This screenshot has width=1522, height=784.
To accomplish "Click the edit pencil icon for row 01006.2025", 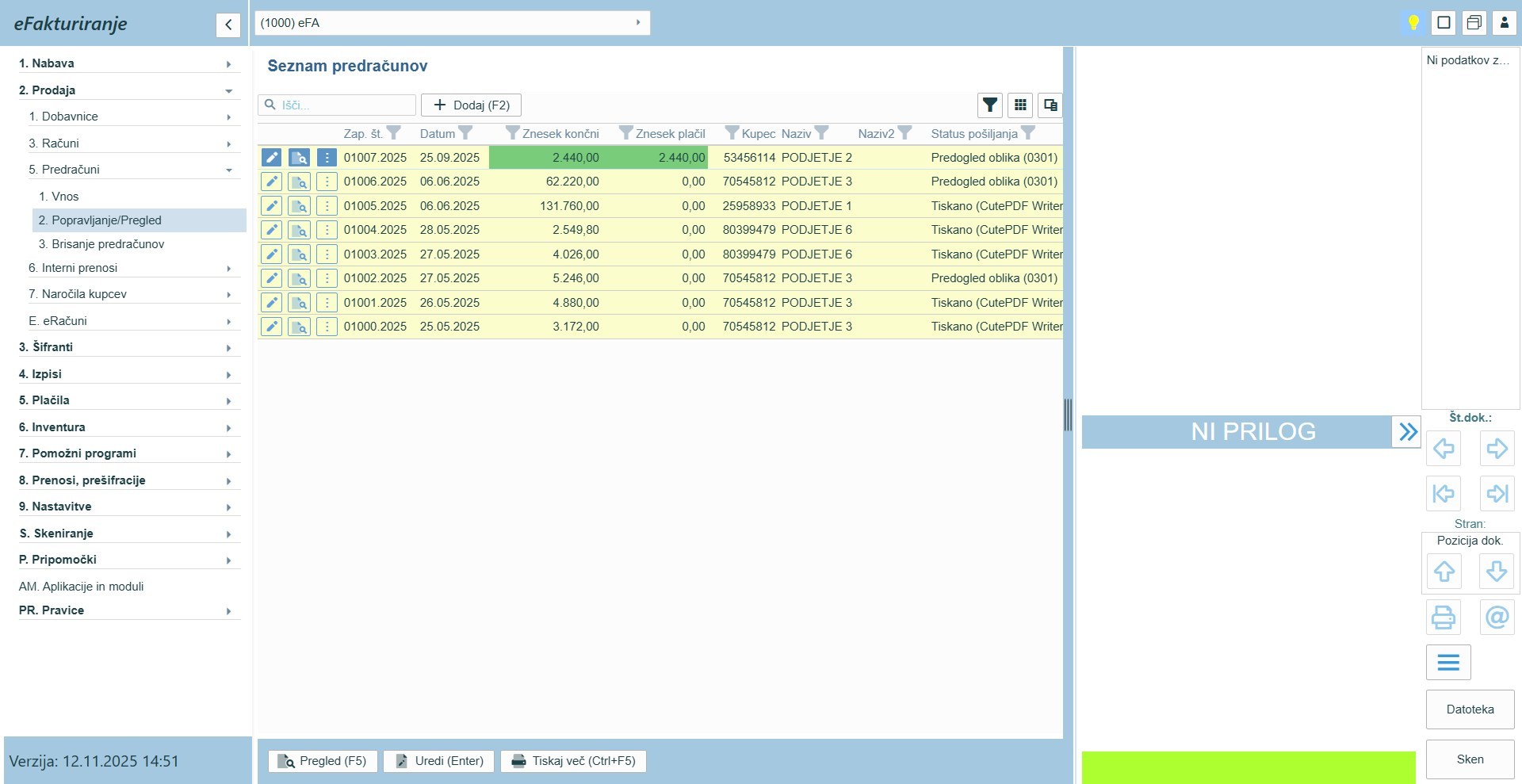I will pyautogui.click(x=271, y=182).
